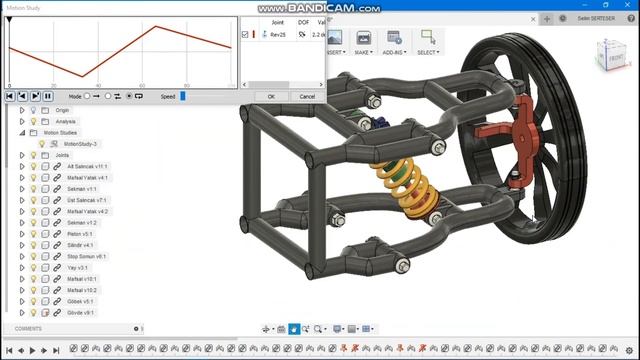Click the Motion Study play reverse button
Image resolution: width=640 pixels, height=360 pixels.
tap(22, 96)
